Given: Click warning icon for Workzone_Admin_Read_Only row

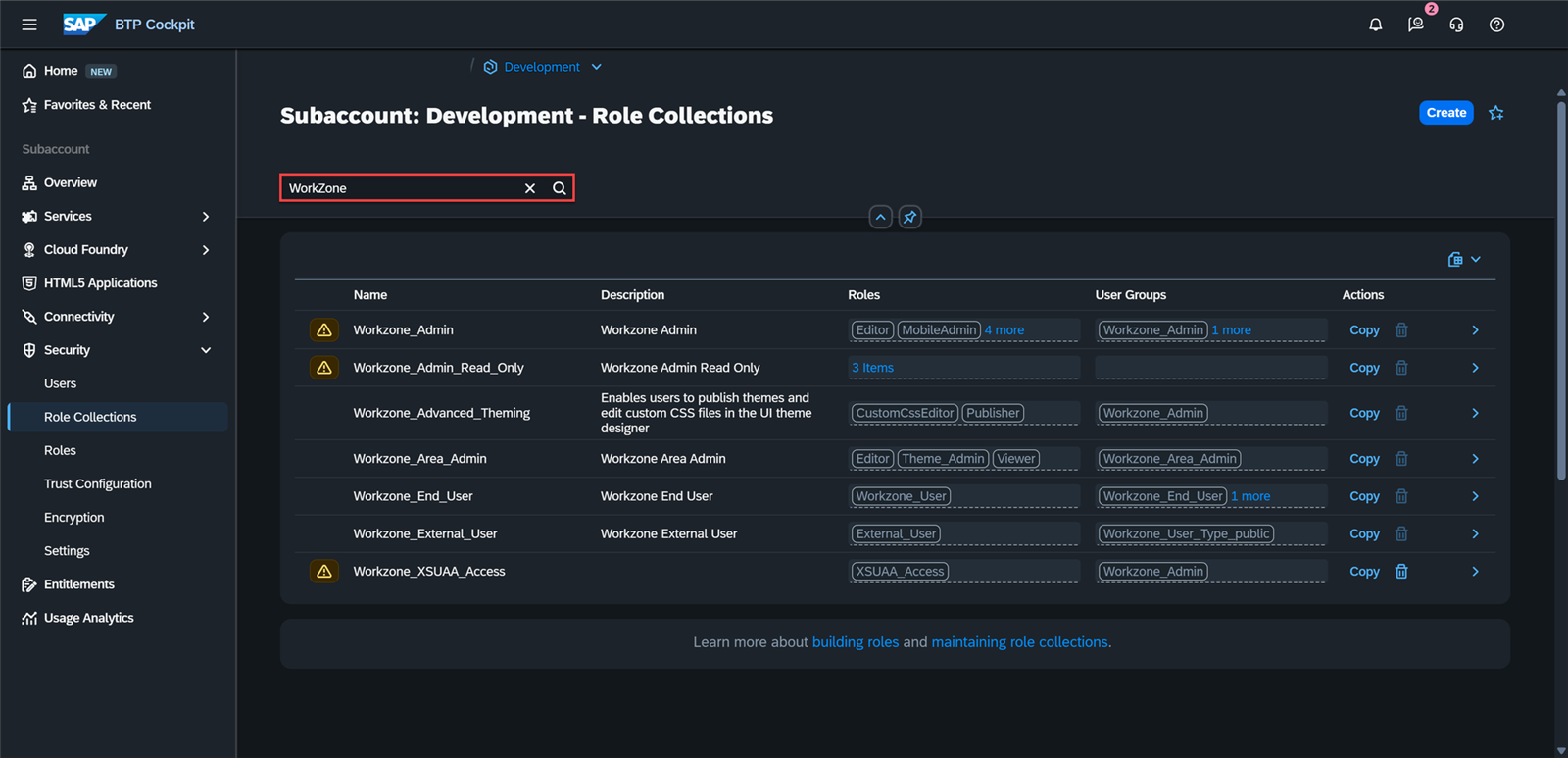Looking at the screenshot, I should [x=324, y=368].
